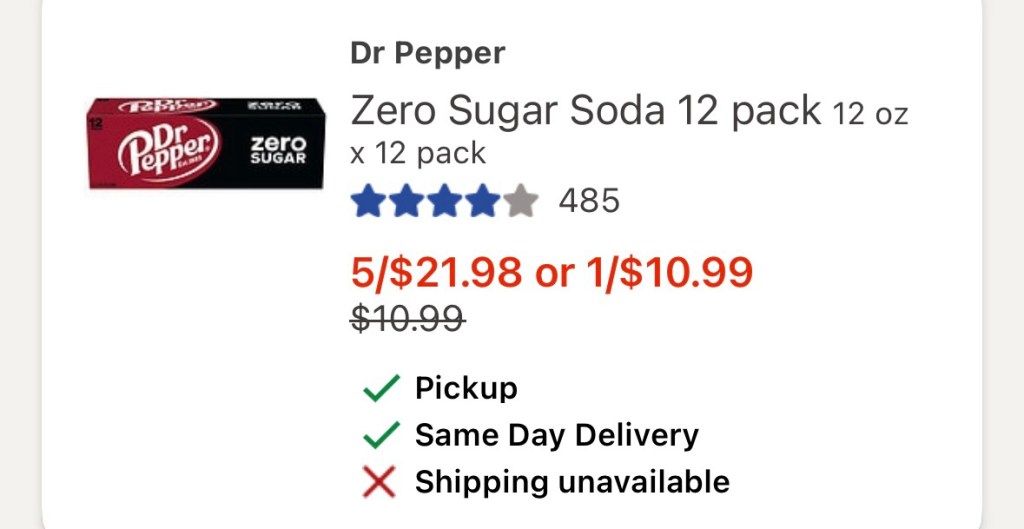The image size is (1024, 529).
Task: Click the gray fifth rating star
Action: coord(520,202)
